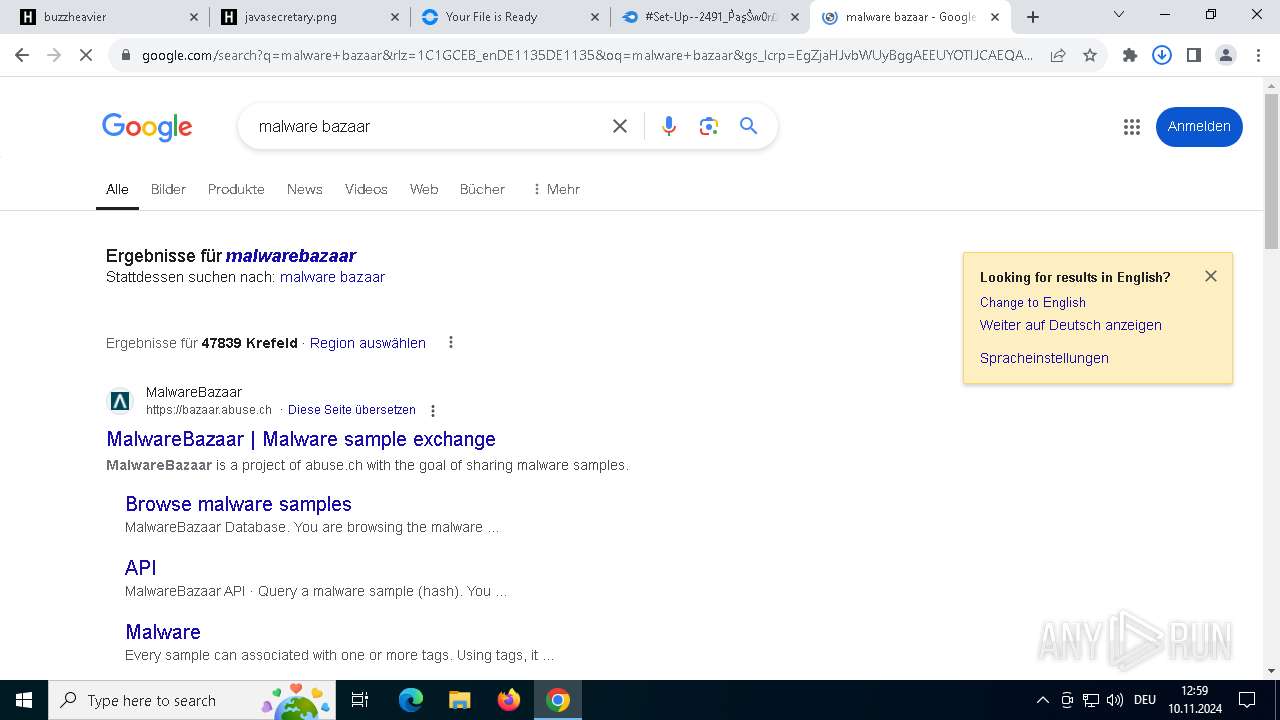Click the MalwareBazaar site favicon
The width and height of the screenshot is (1280, 720).
[120, 401]
